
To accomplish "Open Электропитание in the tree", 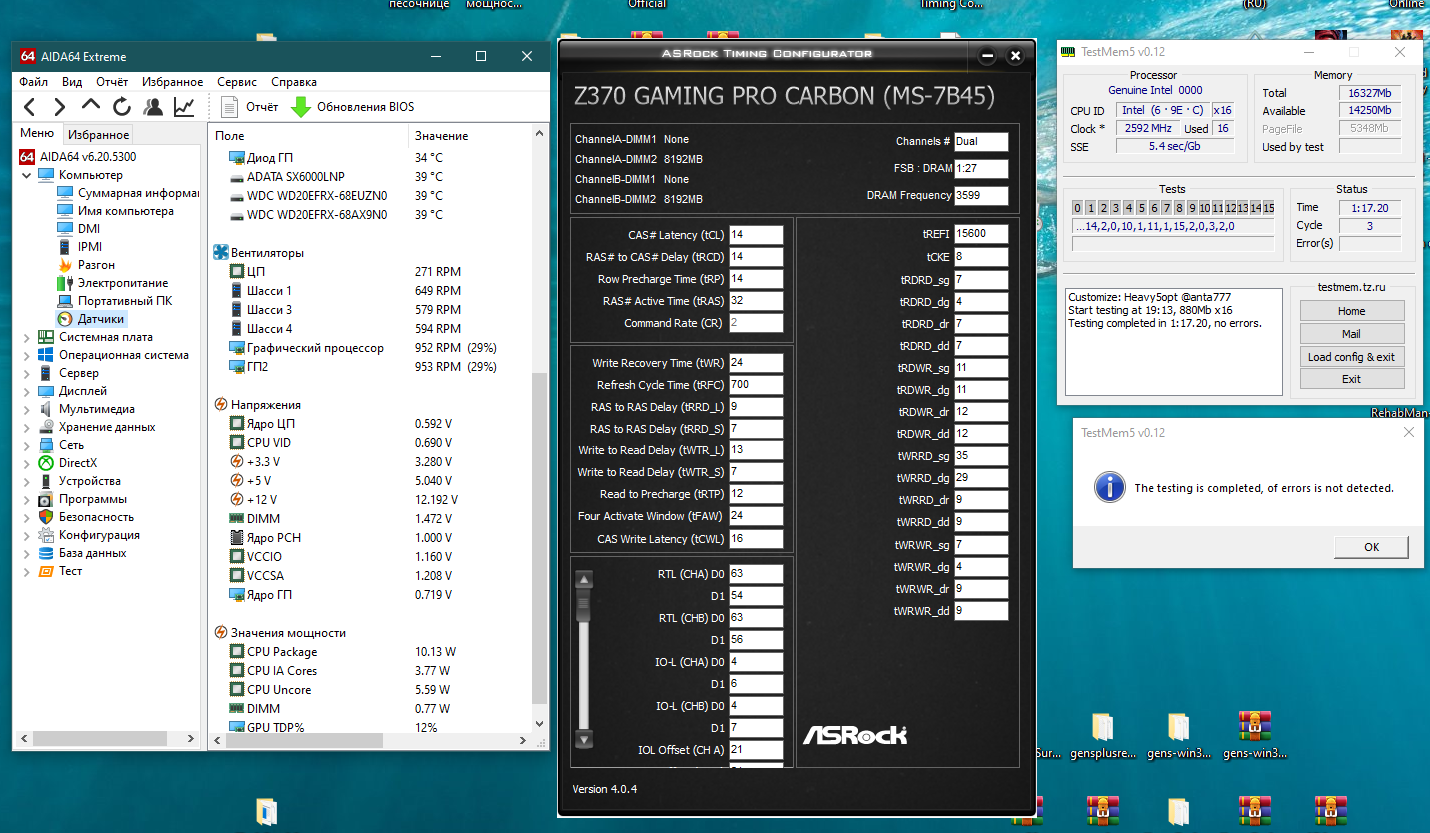I will (113, 283).
